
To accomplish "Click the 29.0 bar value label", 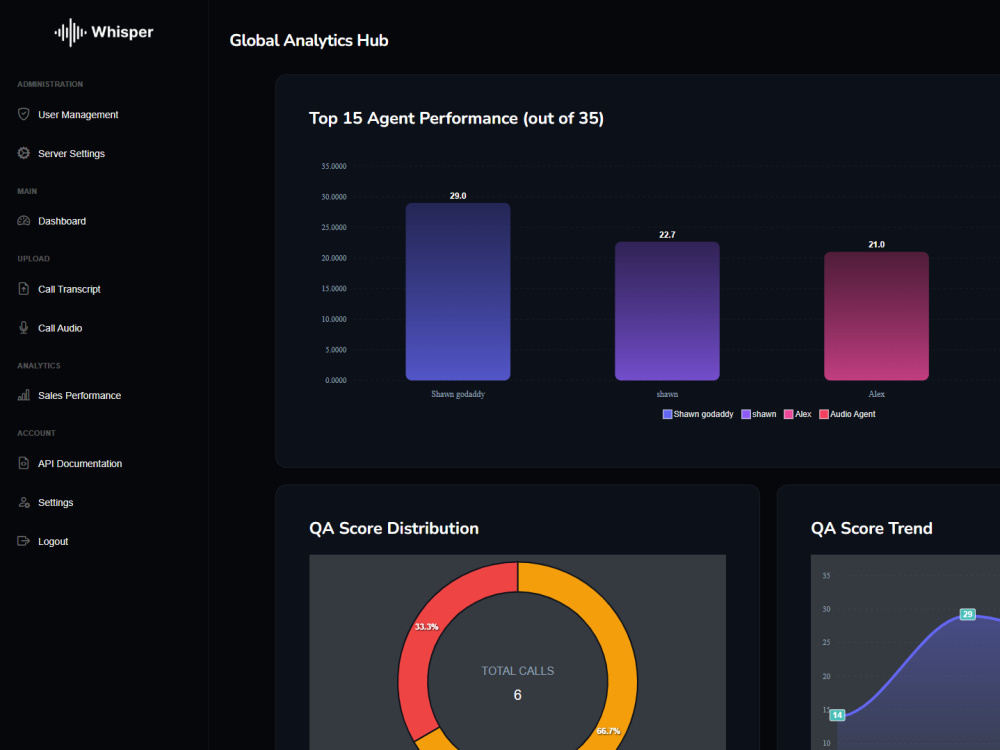I will point(458,196).
